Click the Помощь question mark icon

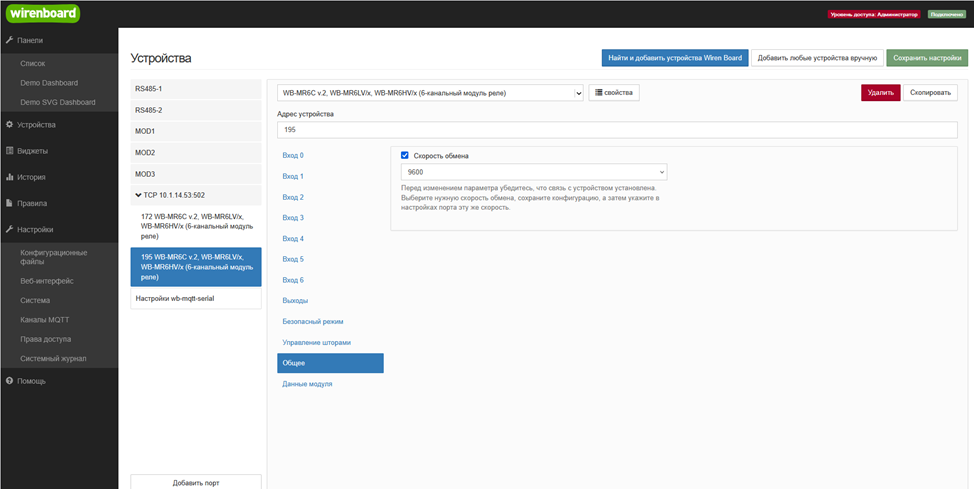point(9,381)
